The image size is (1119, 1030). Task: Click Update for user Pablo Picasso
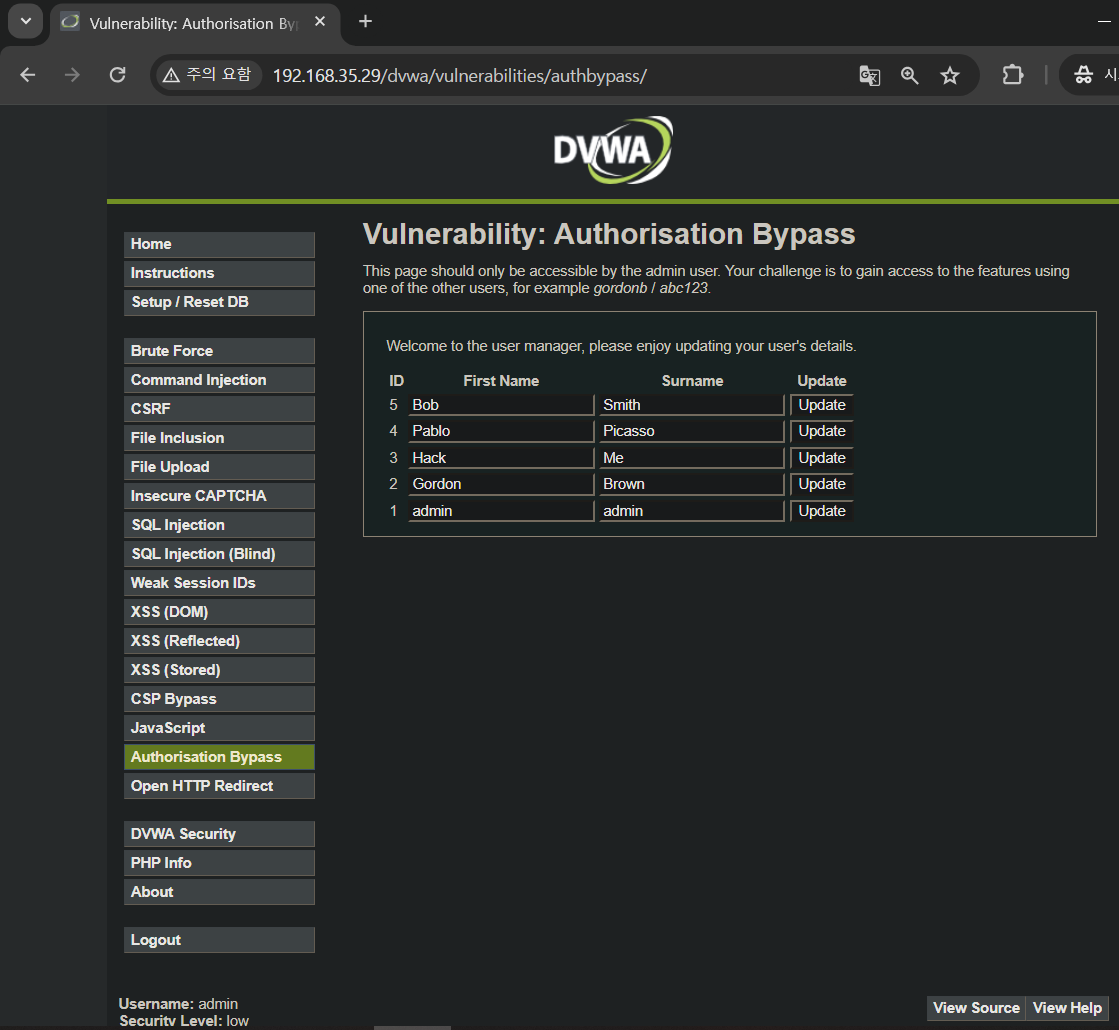coord(821,431)
